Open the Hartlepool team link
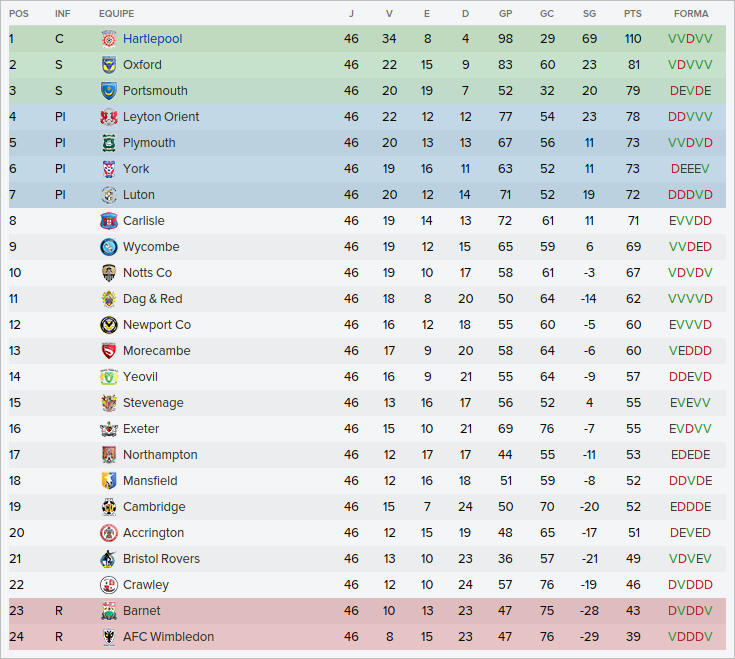Image resolution: width=735 pixels, height=659 pixels. (x=152, y=39)
